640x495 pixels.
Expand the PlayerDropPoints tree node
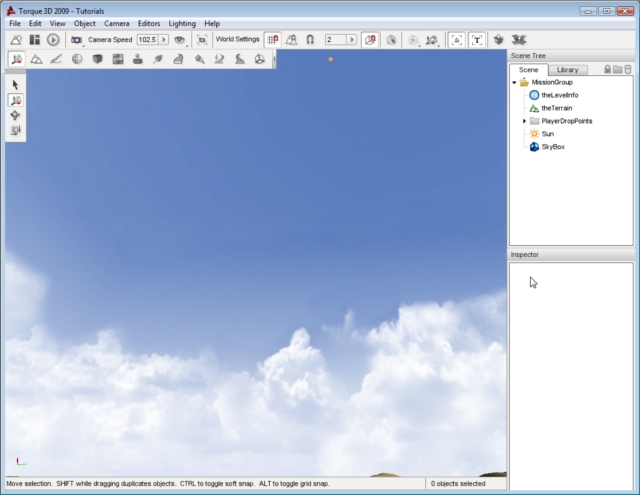point(524,121)
